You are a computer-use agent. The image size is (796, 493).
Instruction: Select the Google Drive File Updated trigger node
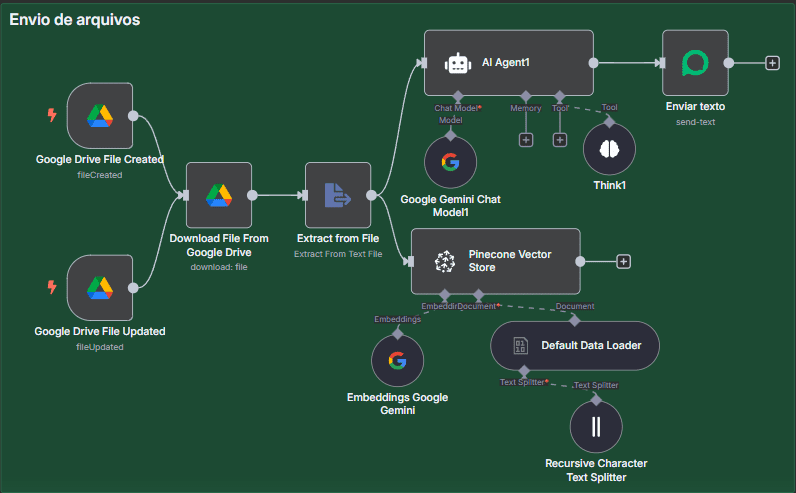pyautogui.click(x=100, y=288)
